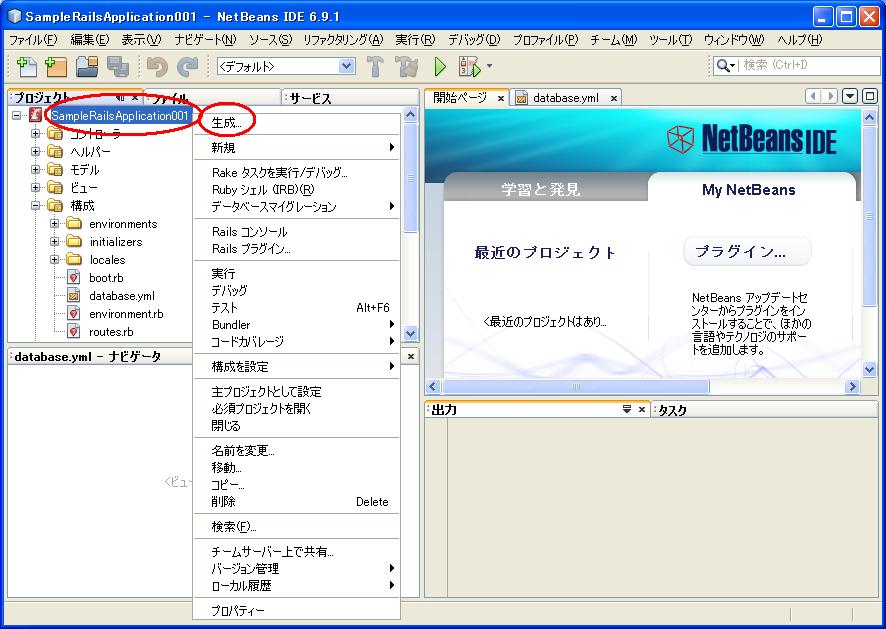This screenshot has height=629, width=886.
Task: Choose Rails コンソール menu item
Action: tap(297, 232)
